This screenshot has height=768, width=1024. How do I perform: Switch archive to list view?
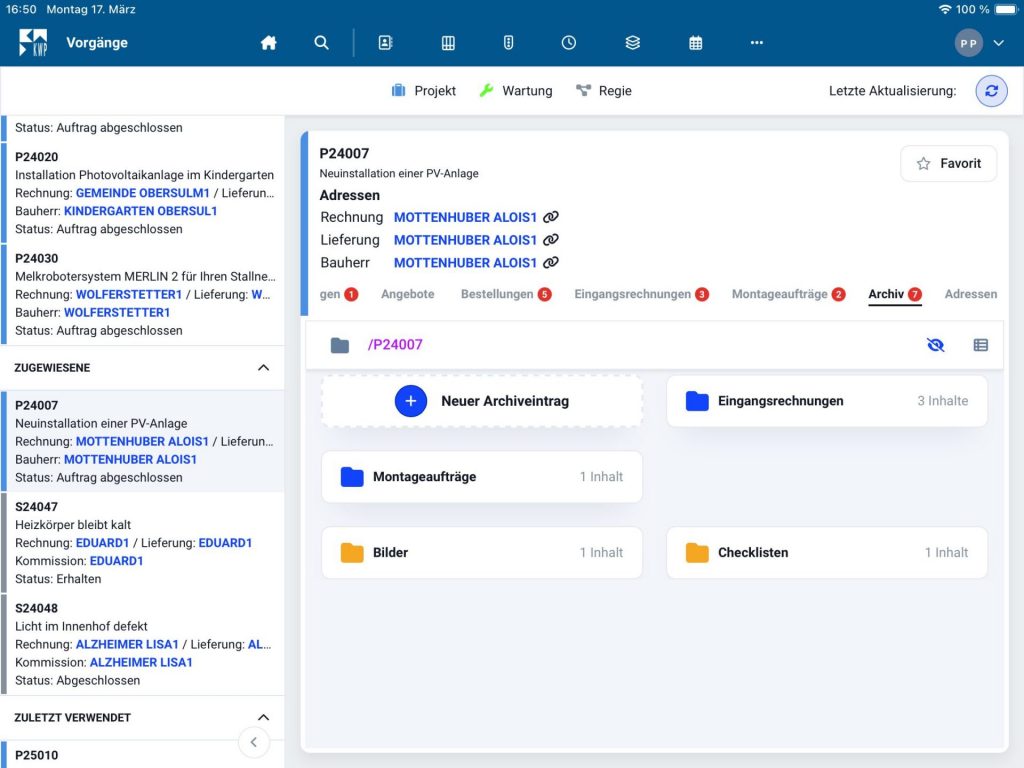[x=980, y=345]
